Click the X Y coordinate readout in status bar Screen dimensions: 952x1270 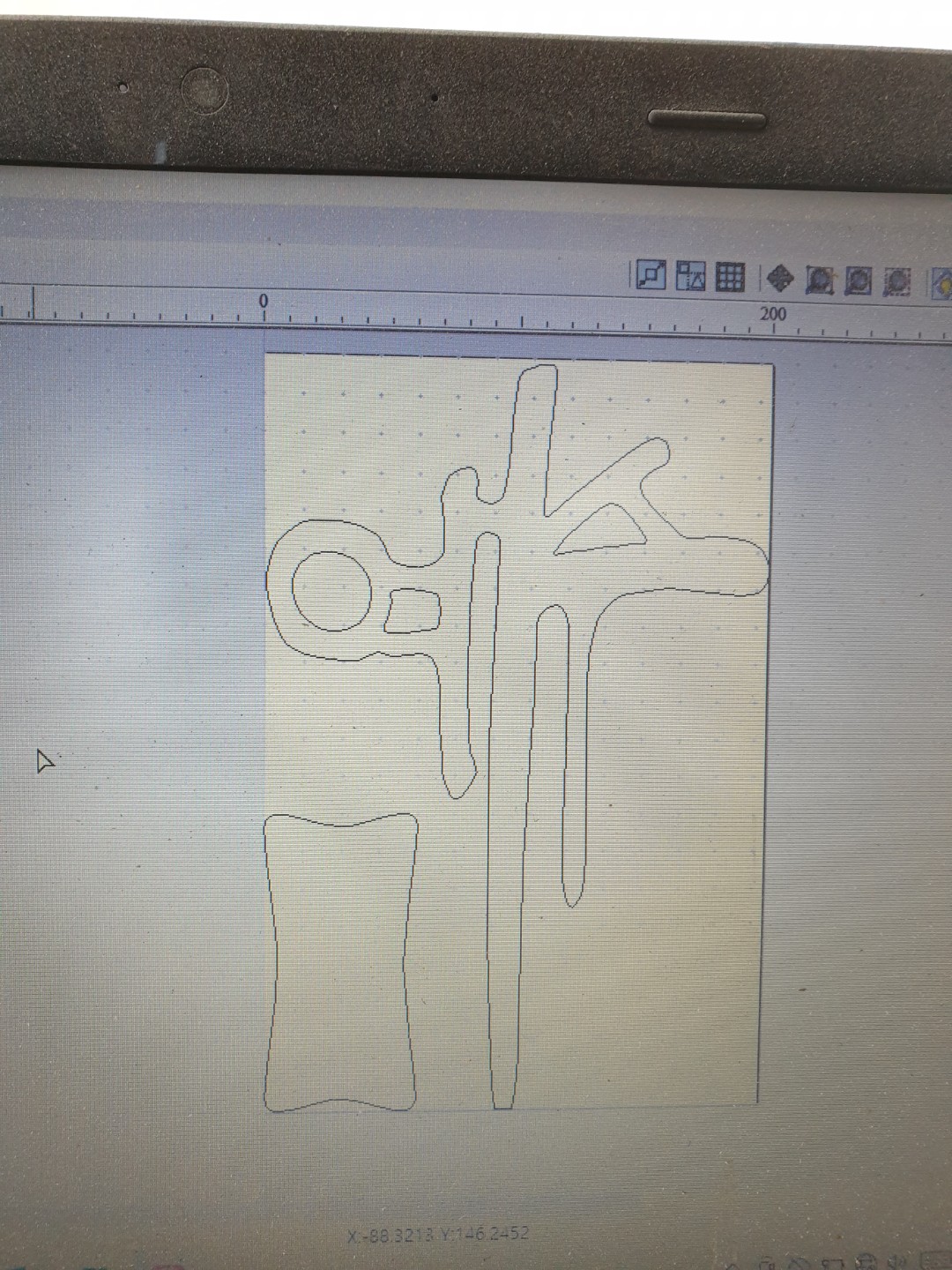point(438,1235)
